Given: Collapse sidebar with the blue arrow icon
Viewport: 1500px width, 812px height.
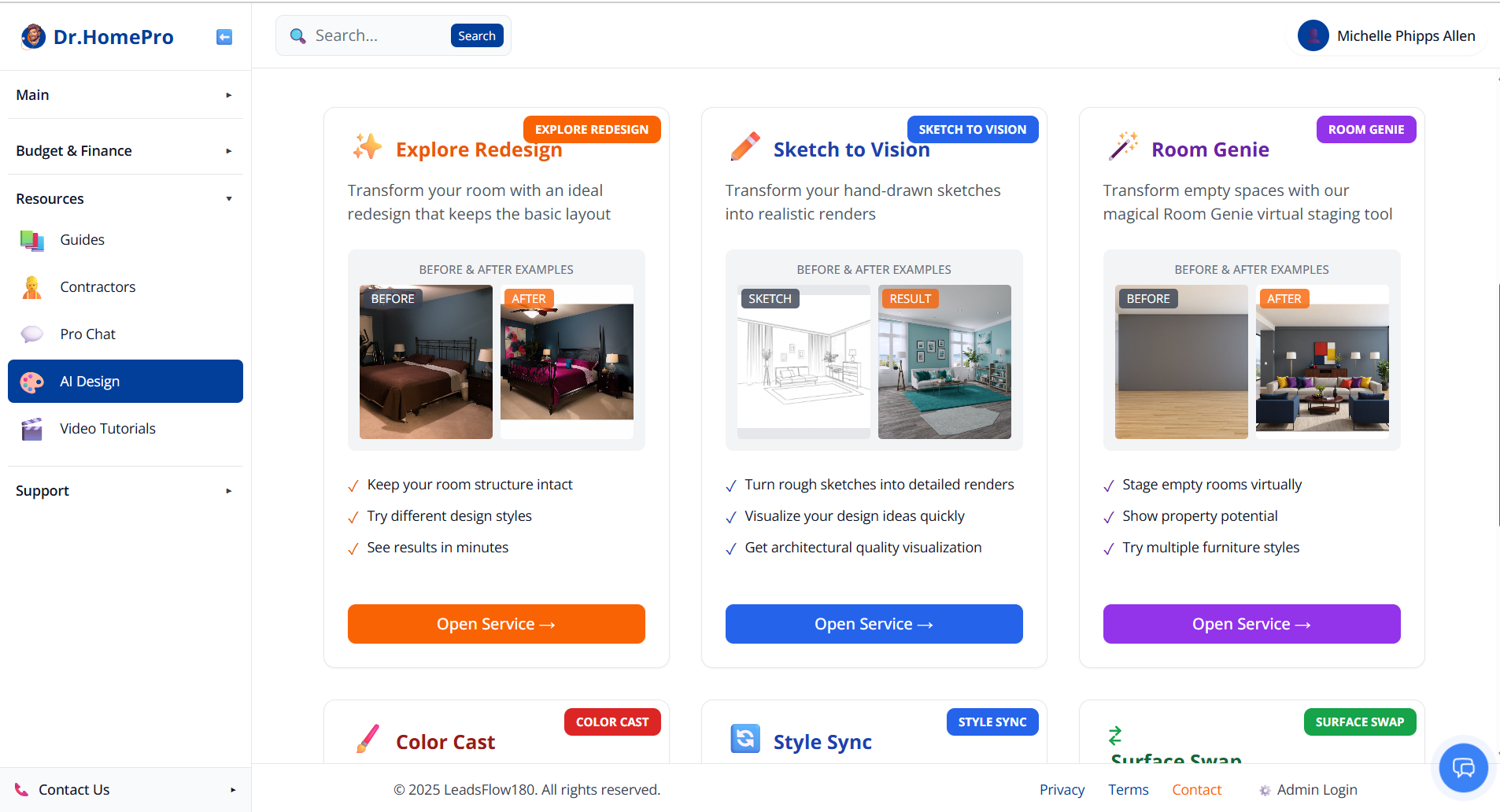Looking at the screenshot, I should click(224, 37).
